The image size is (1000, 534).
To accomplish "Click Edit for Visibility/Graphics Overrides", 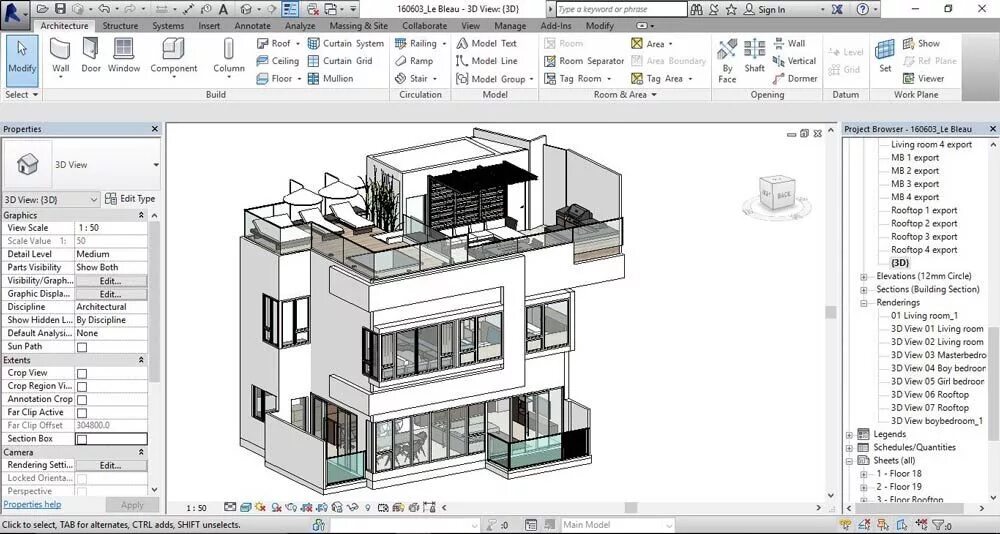I will point(111,281).
